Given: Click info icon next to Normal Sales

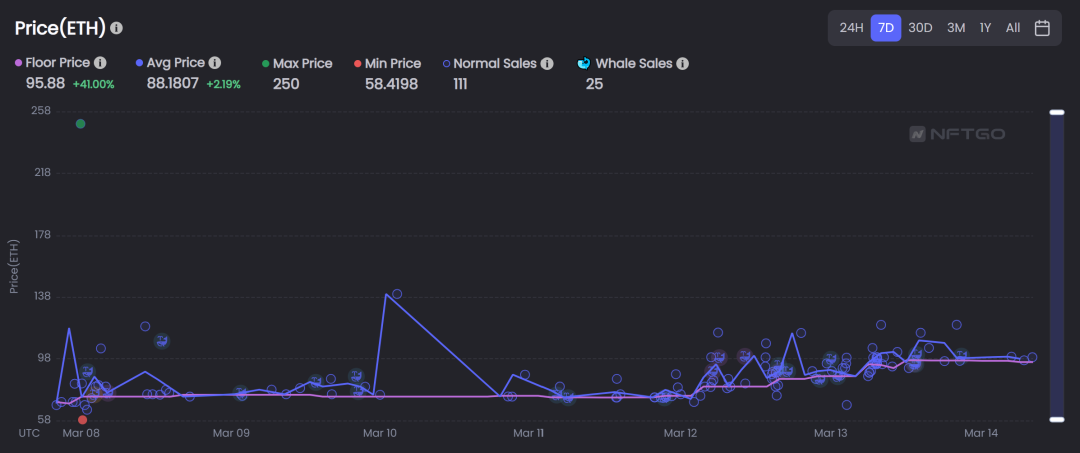Looking at the screenshot, I should point(547,64).
